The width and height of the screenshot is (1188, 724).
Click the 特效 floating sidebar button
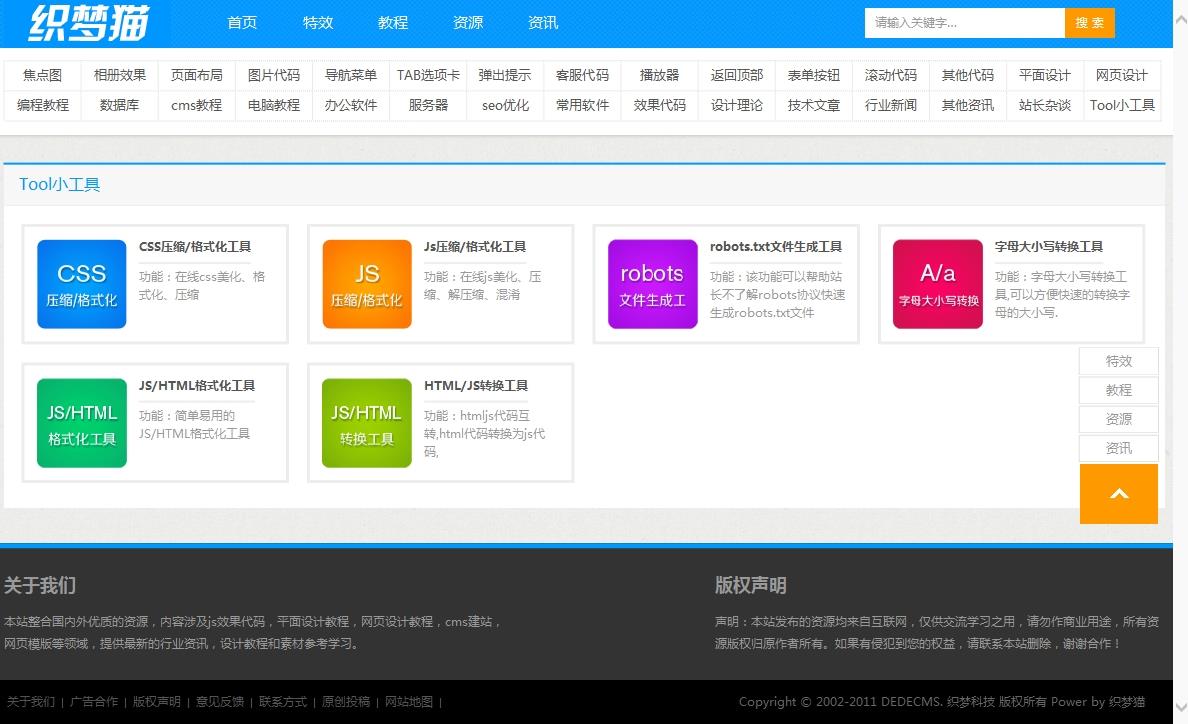point(1118,362)
